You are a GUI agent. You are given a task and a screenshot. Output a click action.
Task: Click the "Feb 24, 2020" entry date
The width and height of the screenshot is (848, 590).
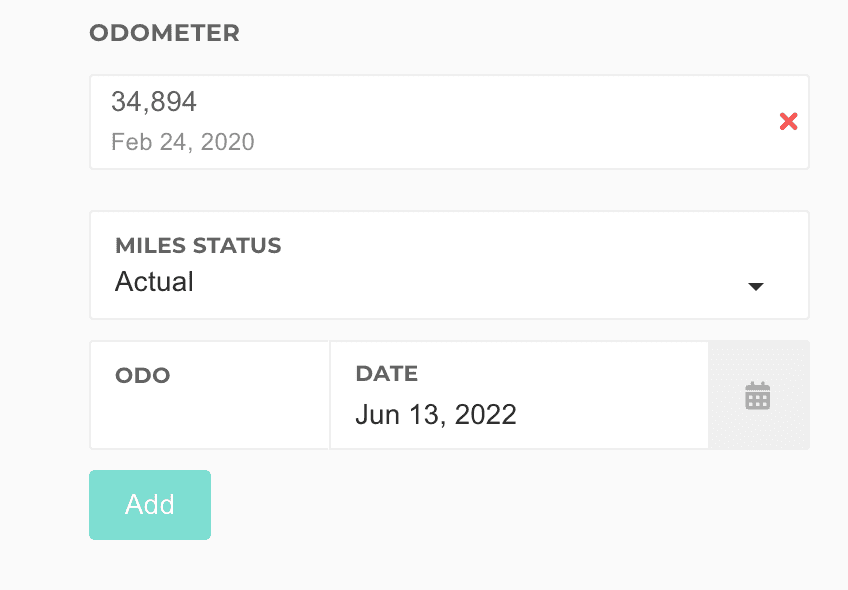click(183, 142)
